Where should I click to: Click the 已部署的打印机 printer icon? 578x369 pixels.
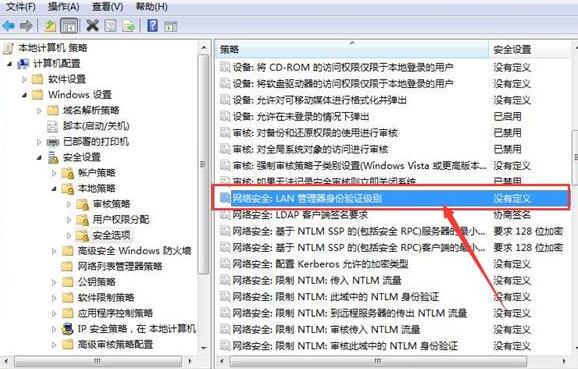(53, 142)
